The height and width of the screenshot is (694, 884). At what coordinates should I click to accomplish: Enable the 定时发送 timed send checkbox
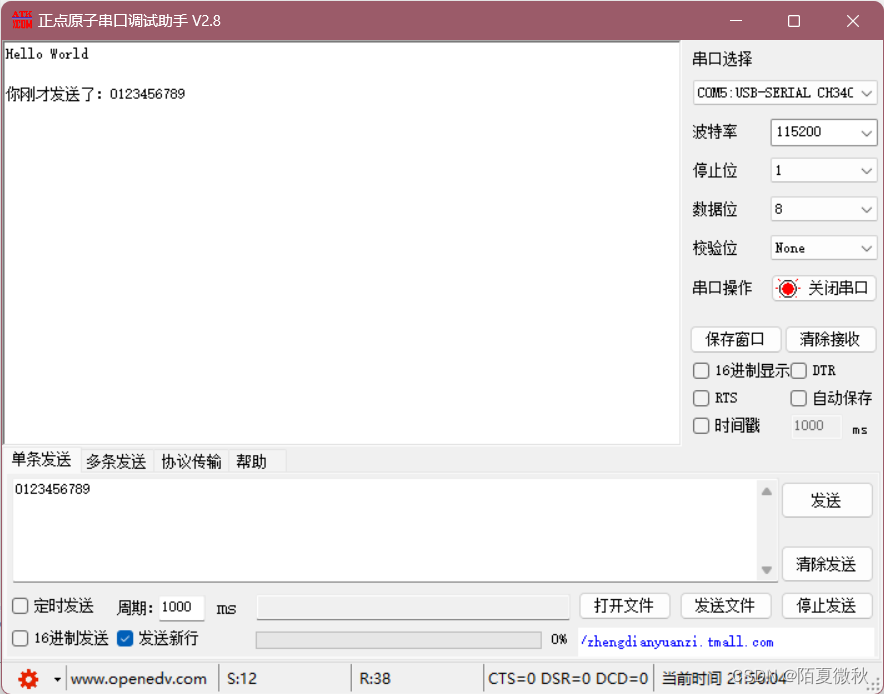(18, 606)
